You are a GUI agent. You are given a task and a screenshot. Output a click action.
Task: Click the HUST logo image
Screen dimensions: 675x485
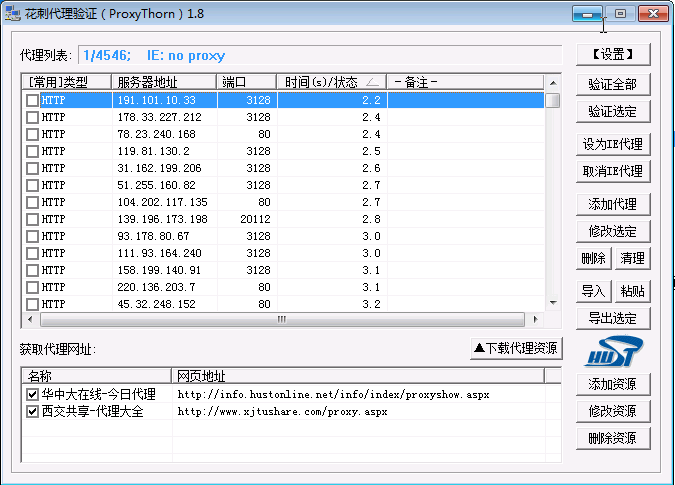tap(613, 352)
